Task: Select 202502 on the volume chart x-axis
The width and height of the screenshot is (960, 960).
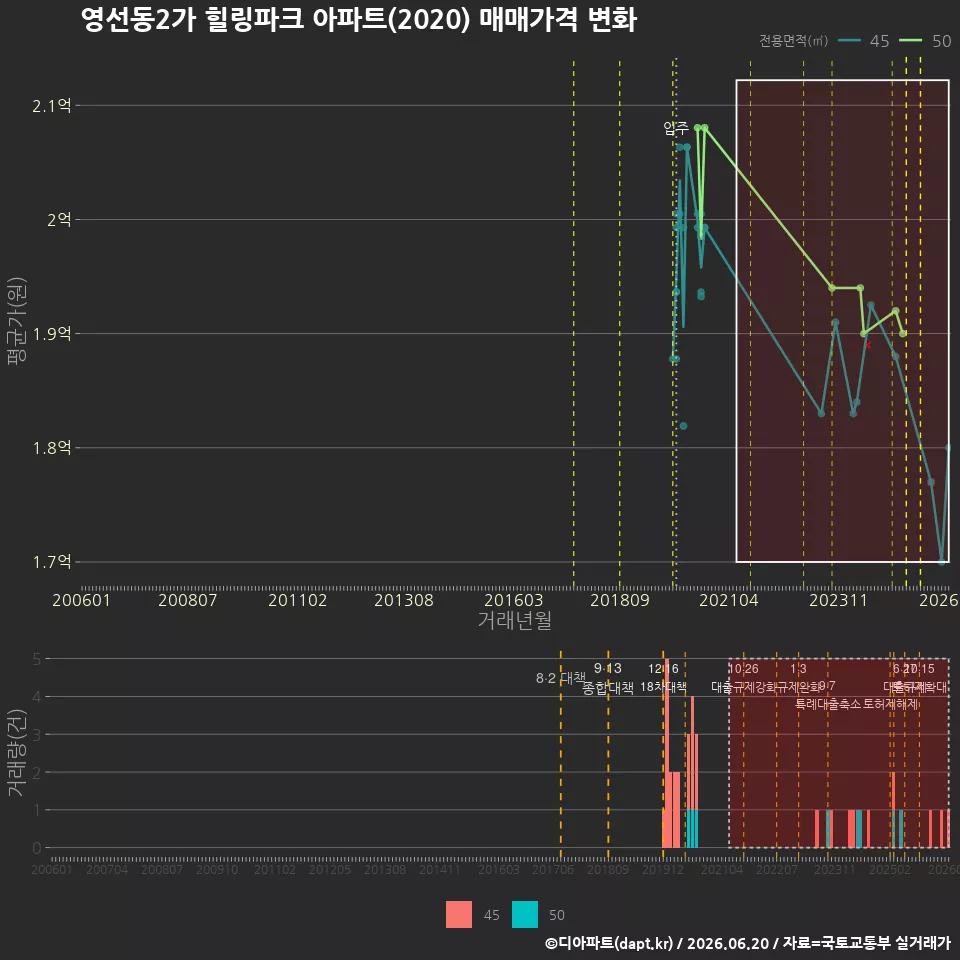Action: pos(890,869)
